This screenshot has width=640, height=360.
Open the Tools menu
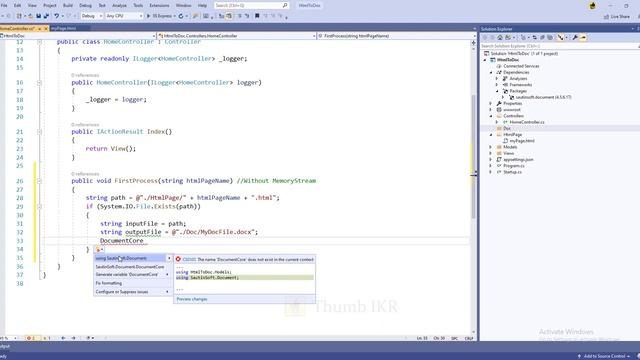(x=138, y=5)
